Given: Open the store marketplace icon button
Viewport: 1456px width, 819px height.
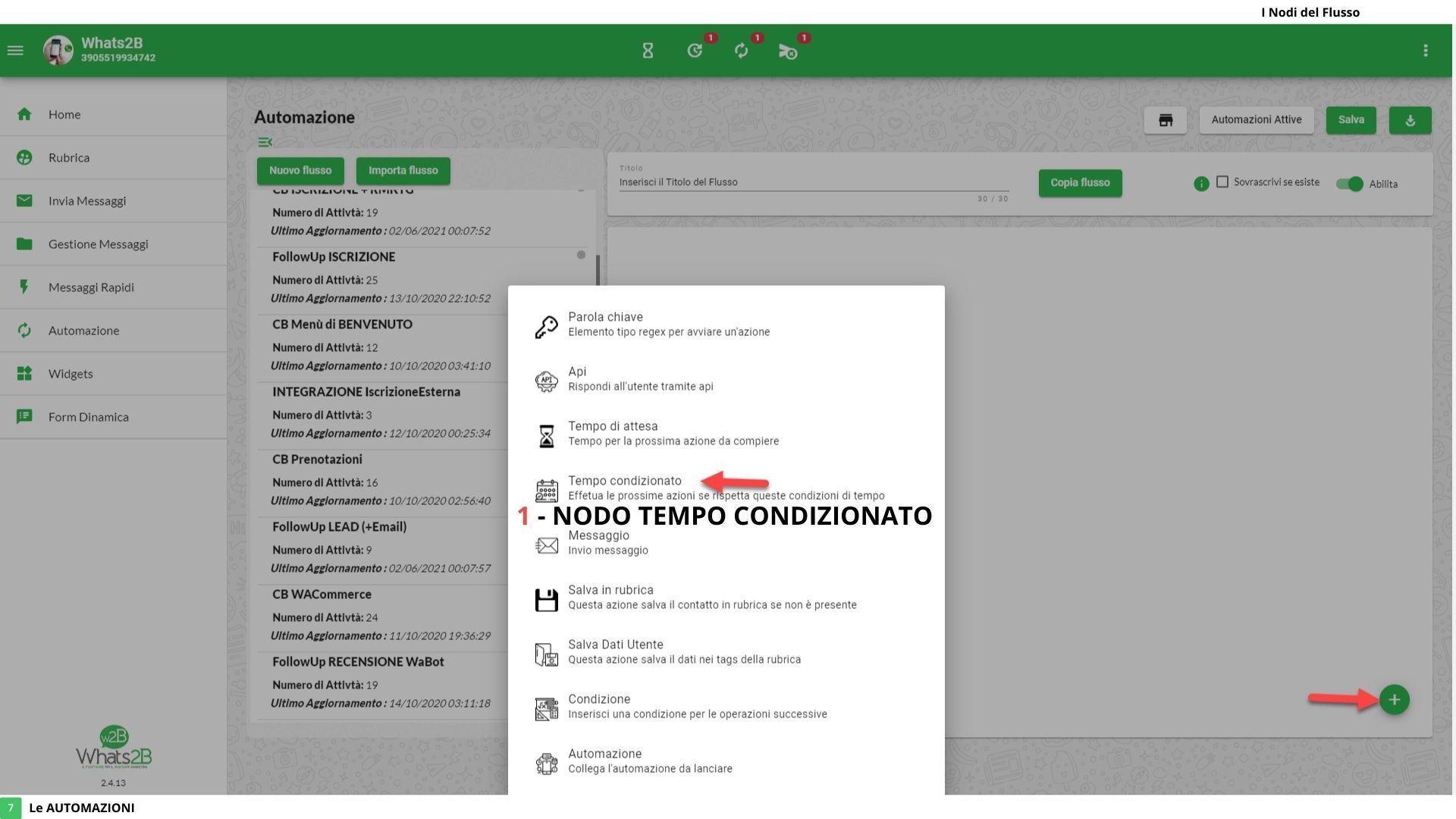Looking at the screenshot, I should (1166, 120).
